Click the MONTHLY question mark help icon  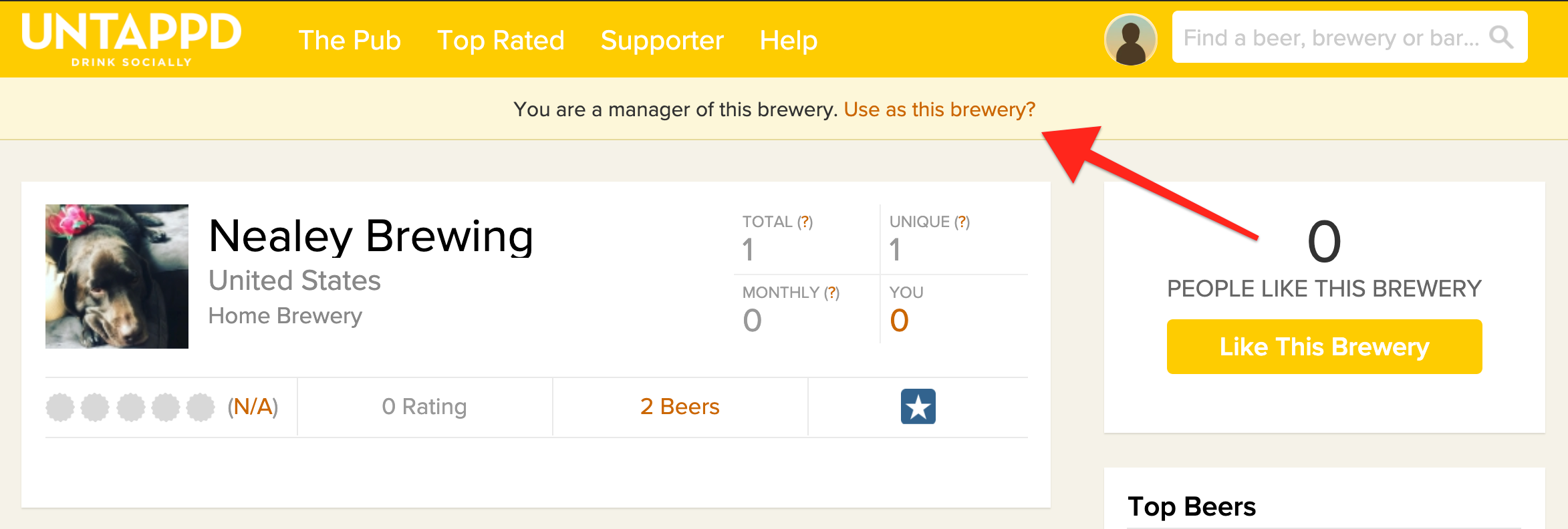pyautogui.click(x=831, y=293)
